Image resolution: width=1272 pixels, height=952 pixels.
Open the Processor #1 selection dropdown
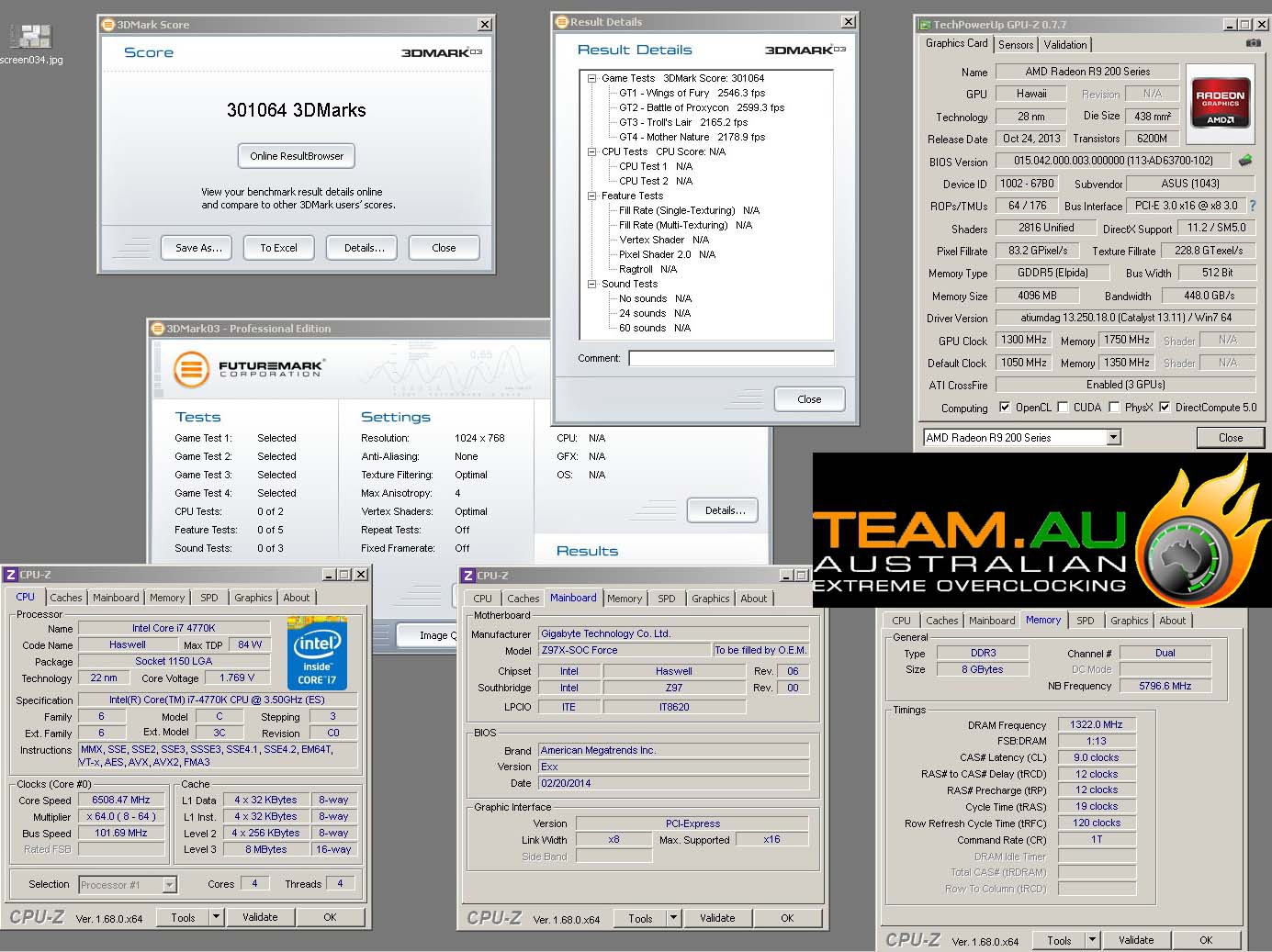(x=169, y=885)
